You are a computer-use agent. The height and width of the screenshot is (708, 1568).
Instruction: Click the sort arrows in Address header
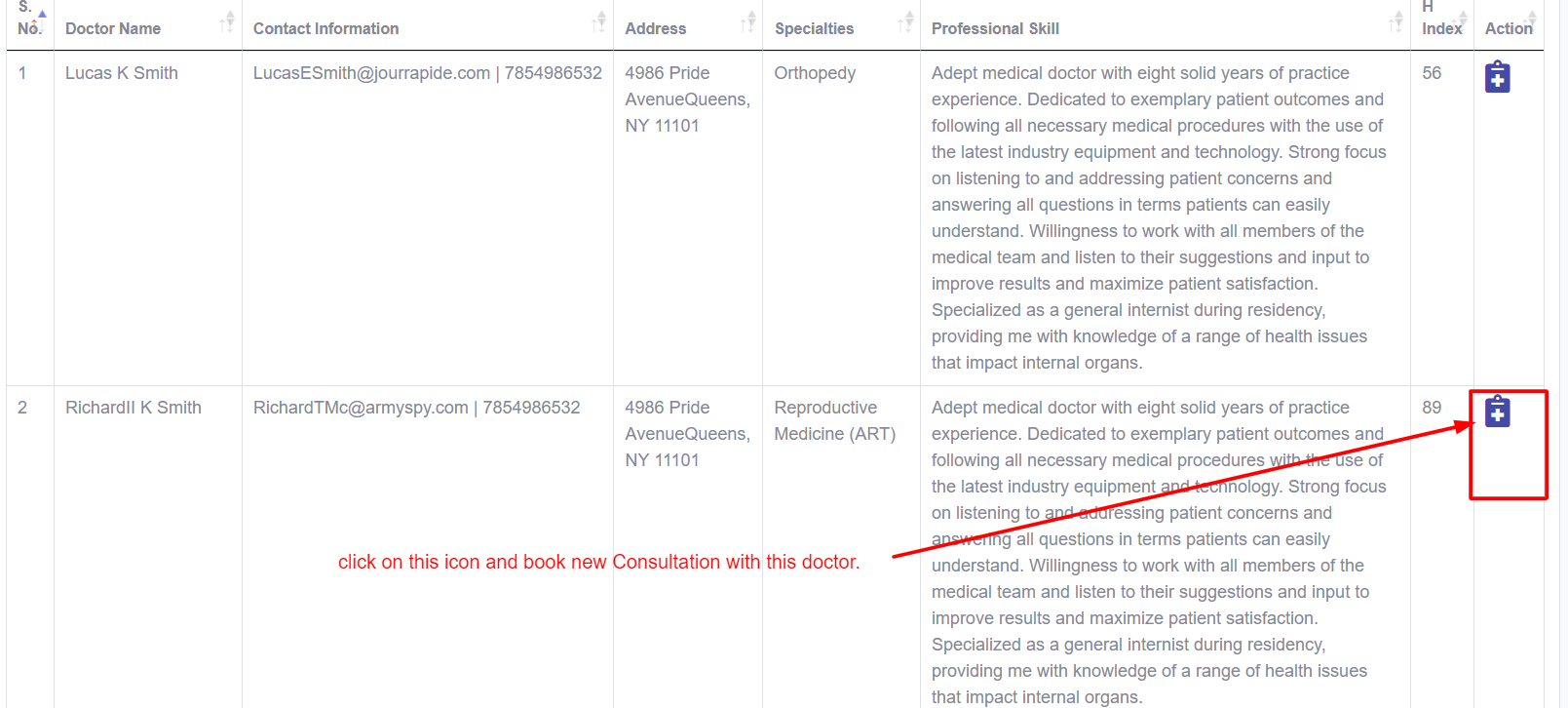(748, 21)
